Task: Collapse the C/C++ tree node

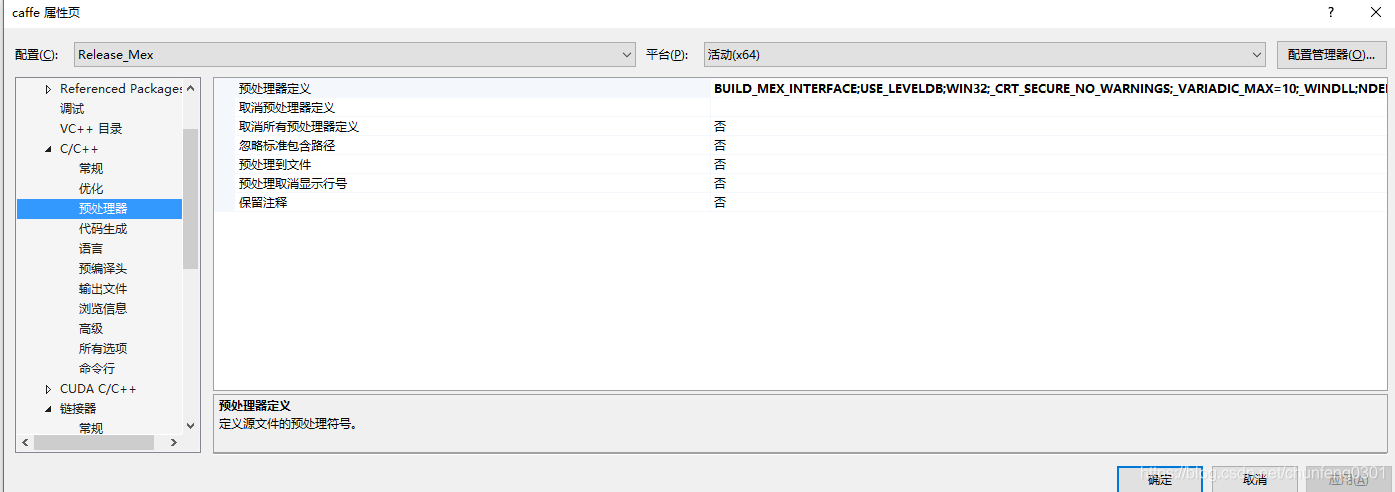Action: coord(48,149)
